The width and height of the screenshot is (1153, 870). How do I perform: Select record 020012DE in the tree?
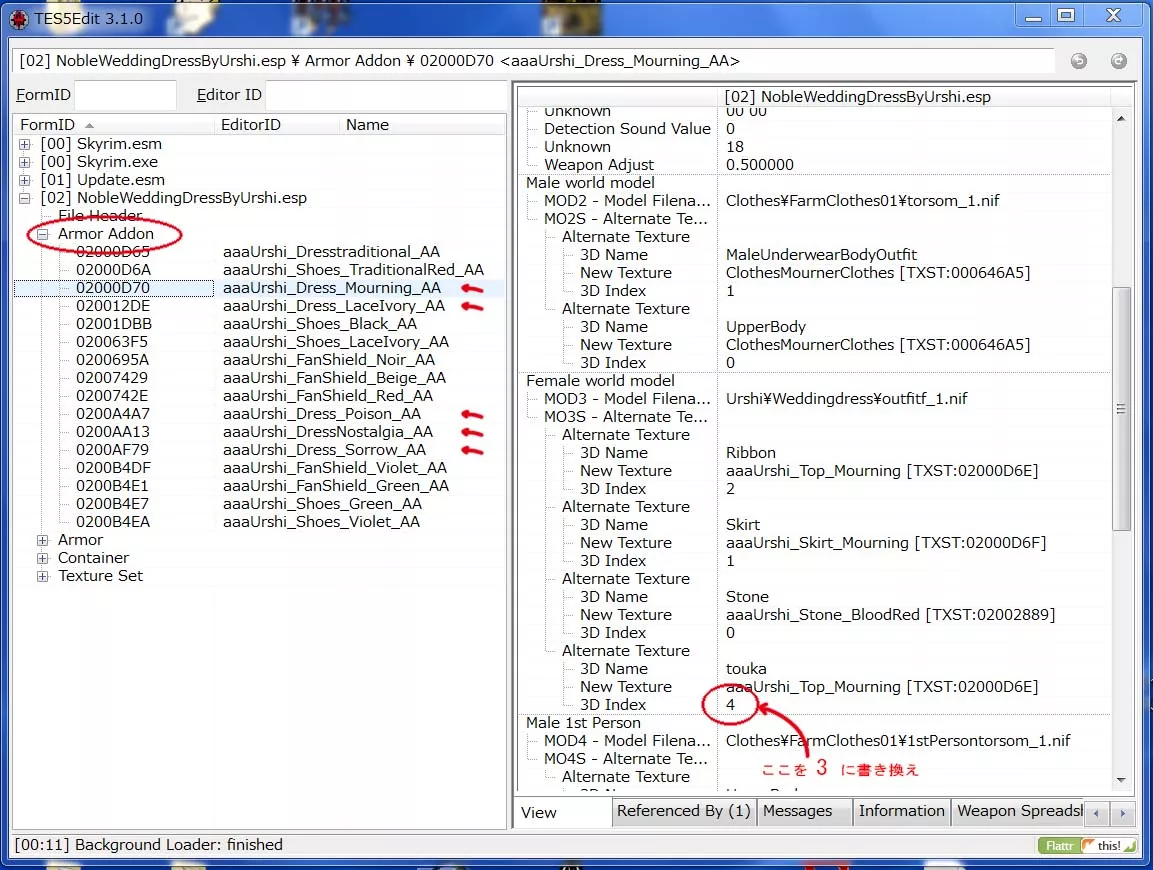(x=113, y=306)
